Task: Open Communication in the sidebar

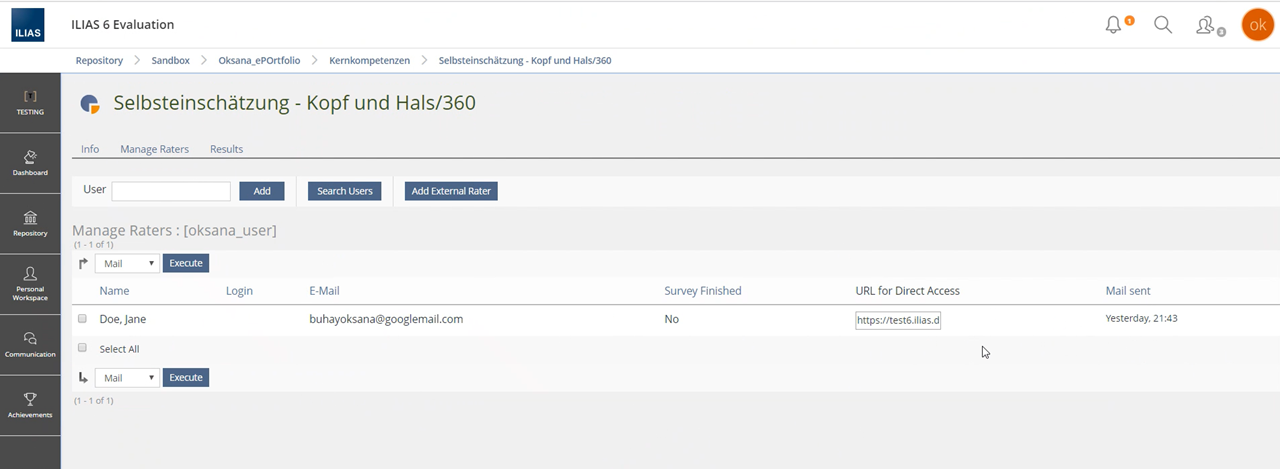Action: (30, 344)
